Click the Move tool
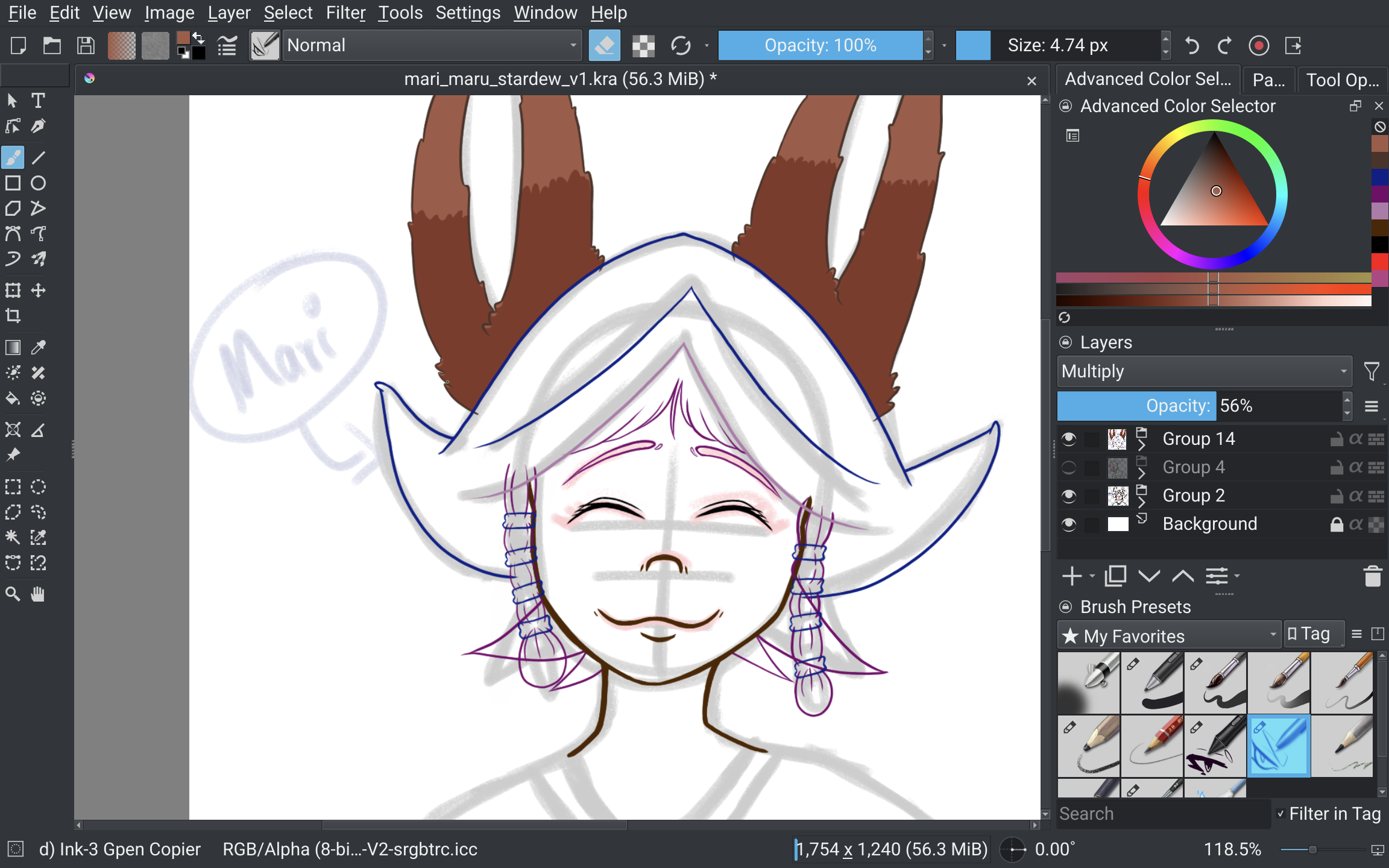Image resolution: width=1389 pixels, height=868 pixels. [38, 291]
